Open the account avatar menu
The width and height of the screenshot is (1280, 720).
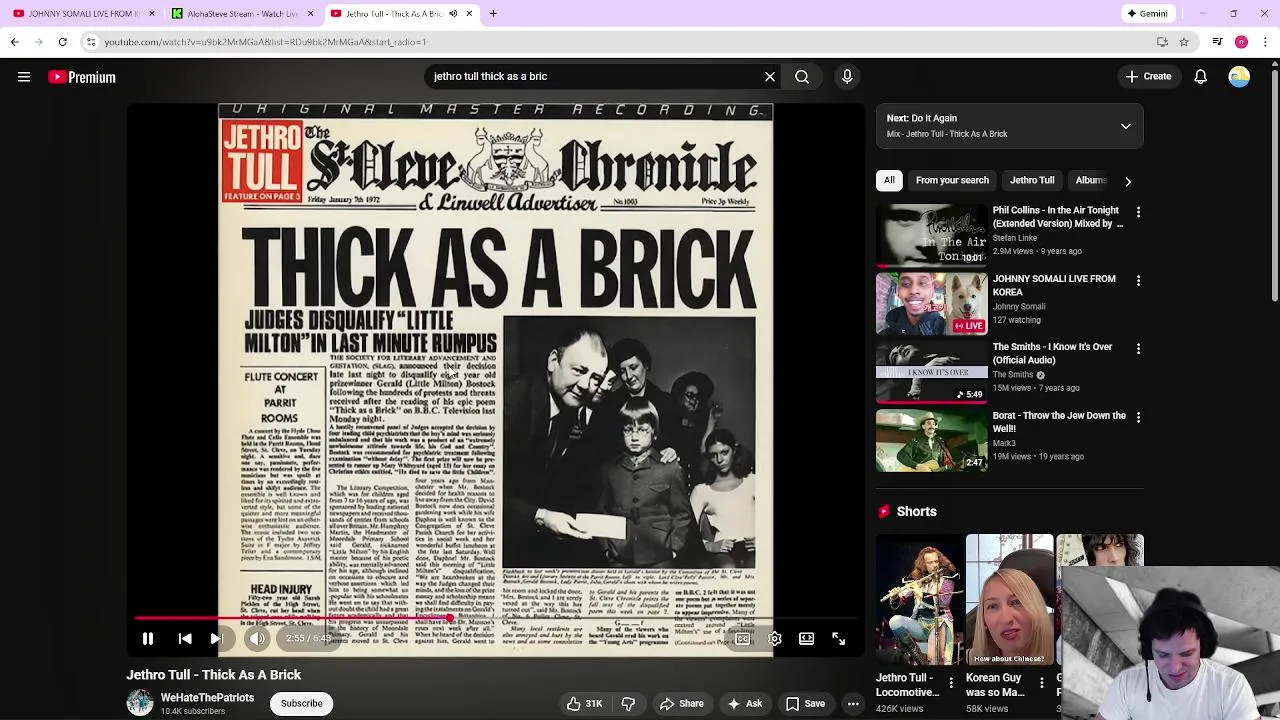tap(1239, 76)
